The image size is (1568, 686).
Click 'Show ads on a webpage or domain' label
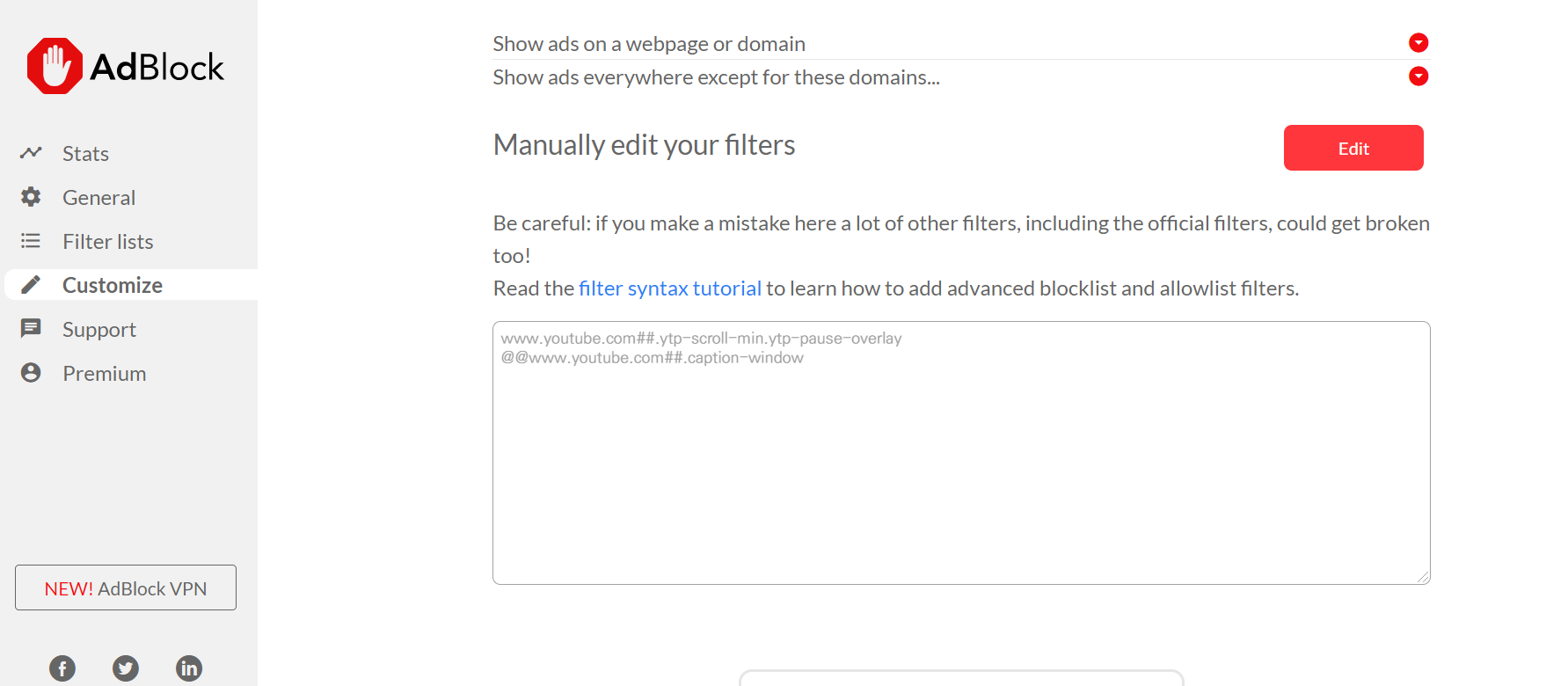[649, 44]
